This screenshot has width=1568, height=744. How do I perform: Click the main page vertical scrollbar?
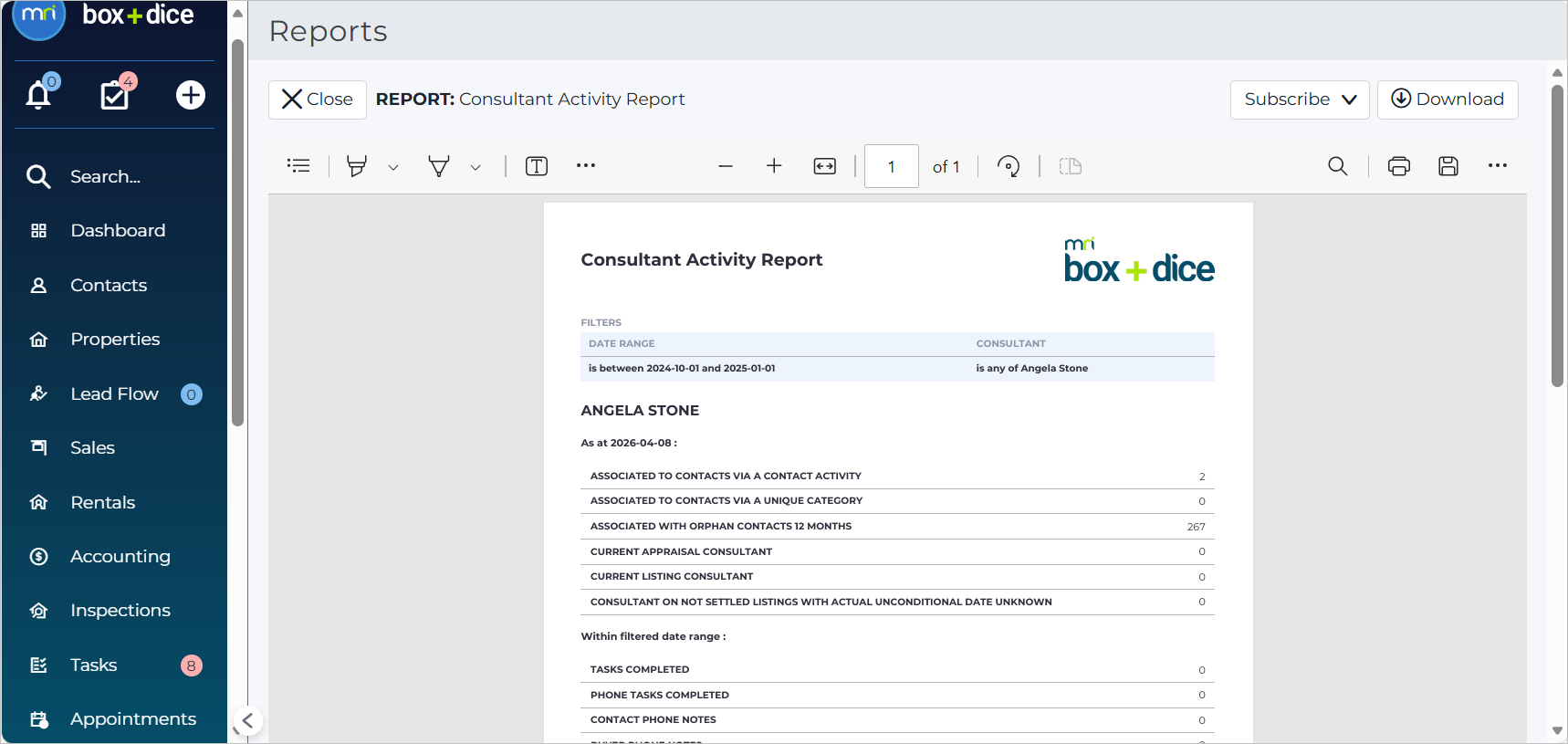click(x=1557, y=236)
